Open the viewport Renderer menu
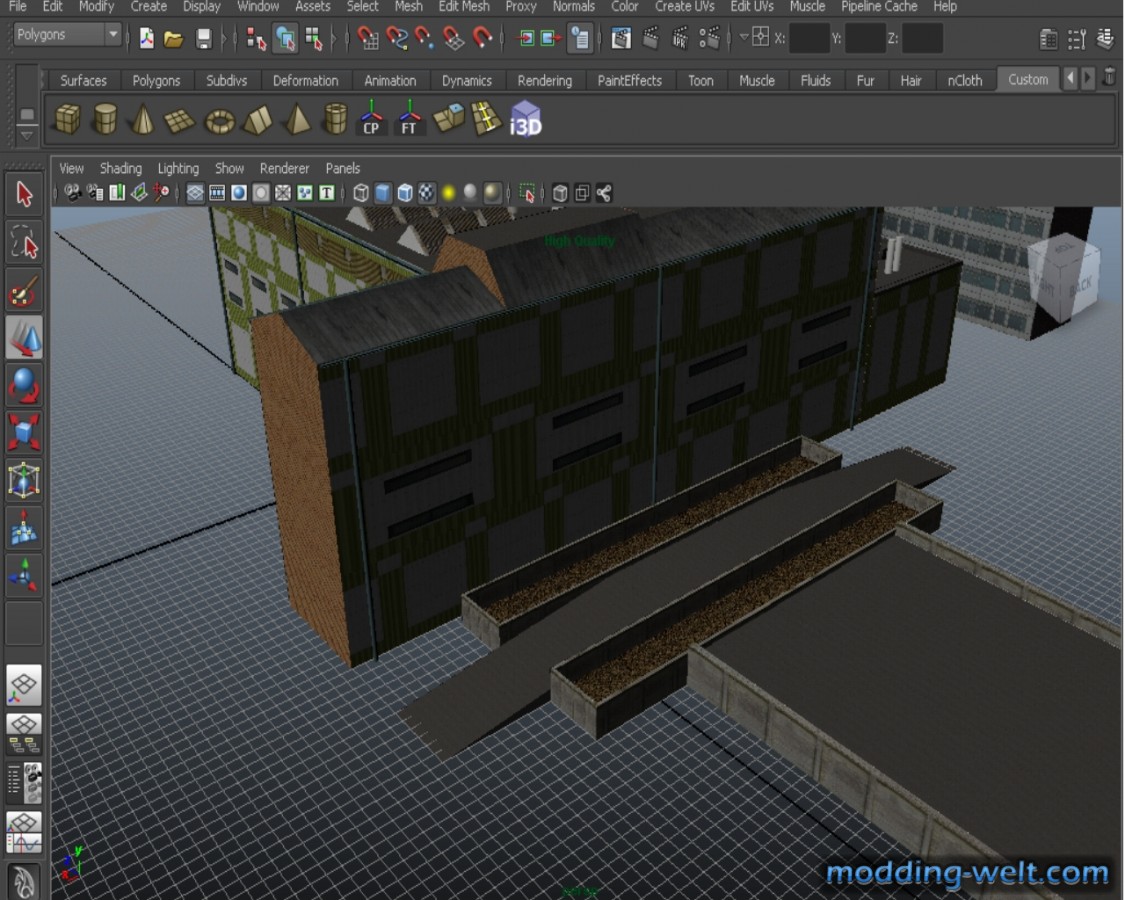 point(284,168)
